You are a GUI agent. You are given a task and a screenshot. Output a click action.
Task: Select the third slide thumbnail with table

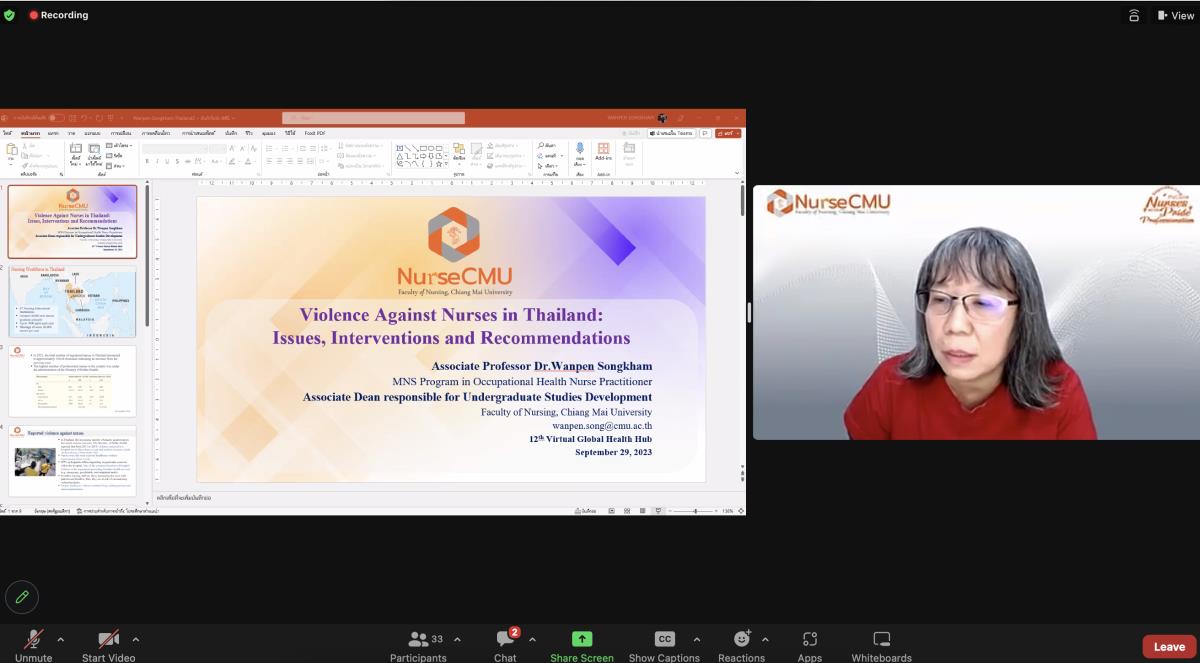click(x=72, y=381)
